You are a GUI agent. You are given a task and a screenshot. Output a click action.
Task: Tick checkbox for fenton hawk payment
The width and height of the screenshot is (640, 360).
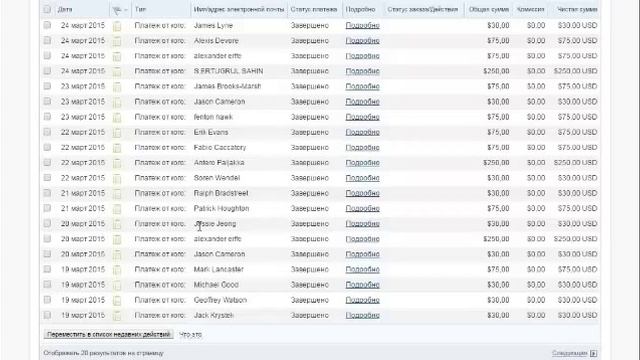point(47,116)
